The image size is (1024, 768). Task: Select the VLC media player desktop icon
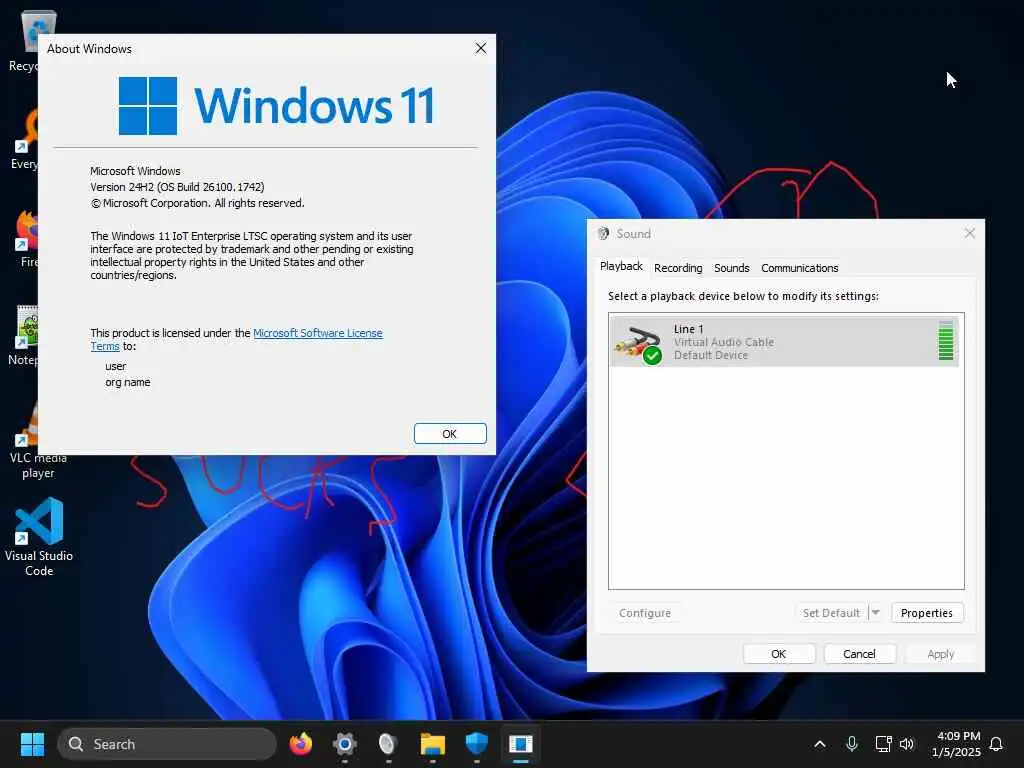coord(38,443)
